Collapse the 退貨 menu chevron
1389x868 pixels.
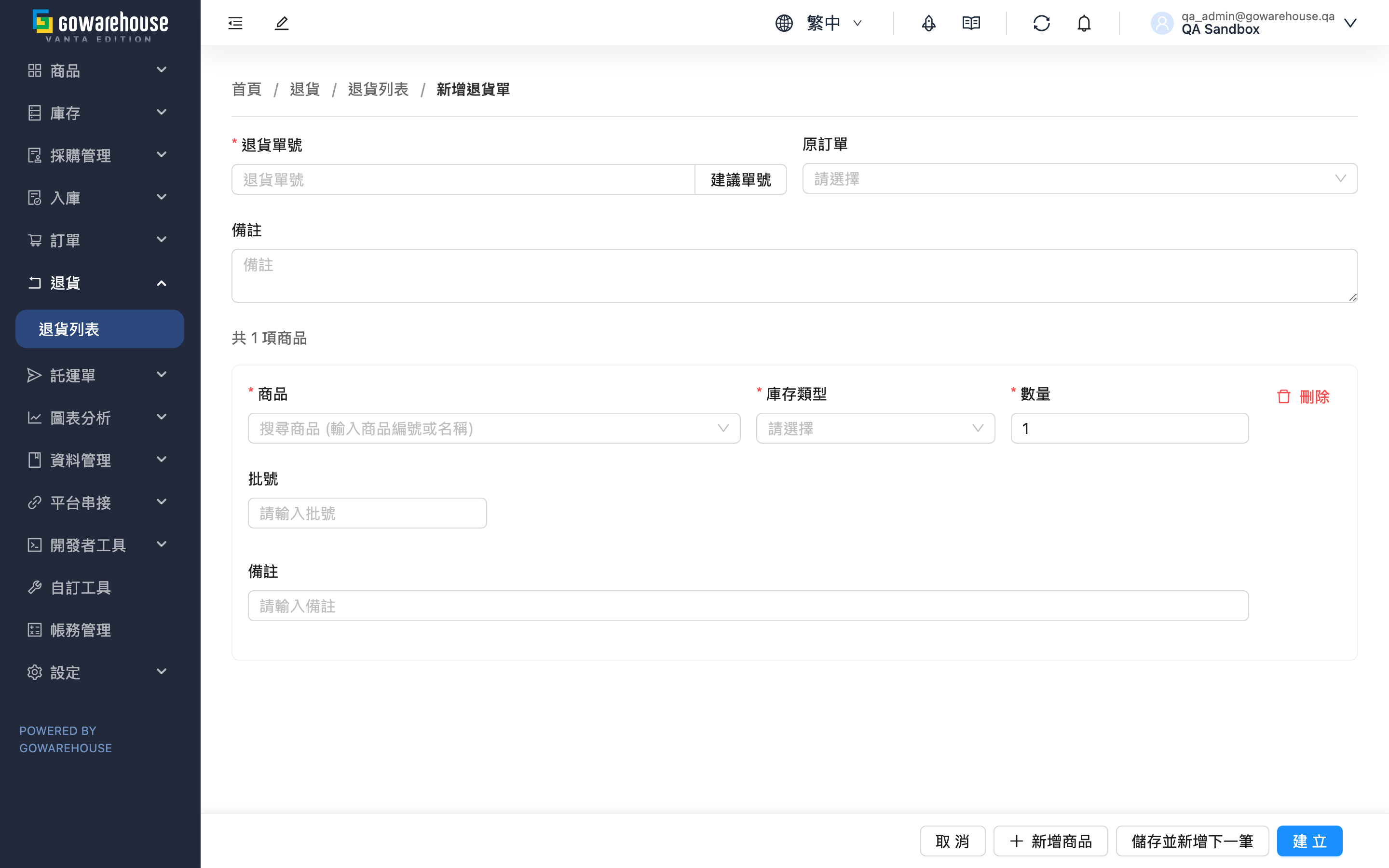tap(161, 283)
